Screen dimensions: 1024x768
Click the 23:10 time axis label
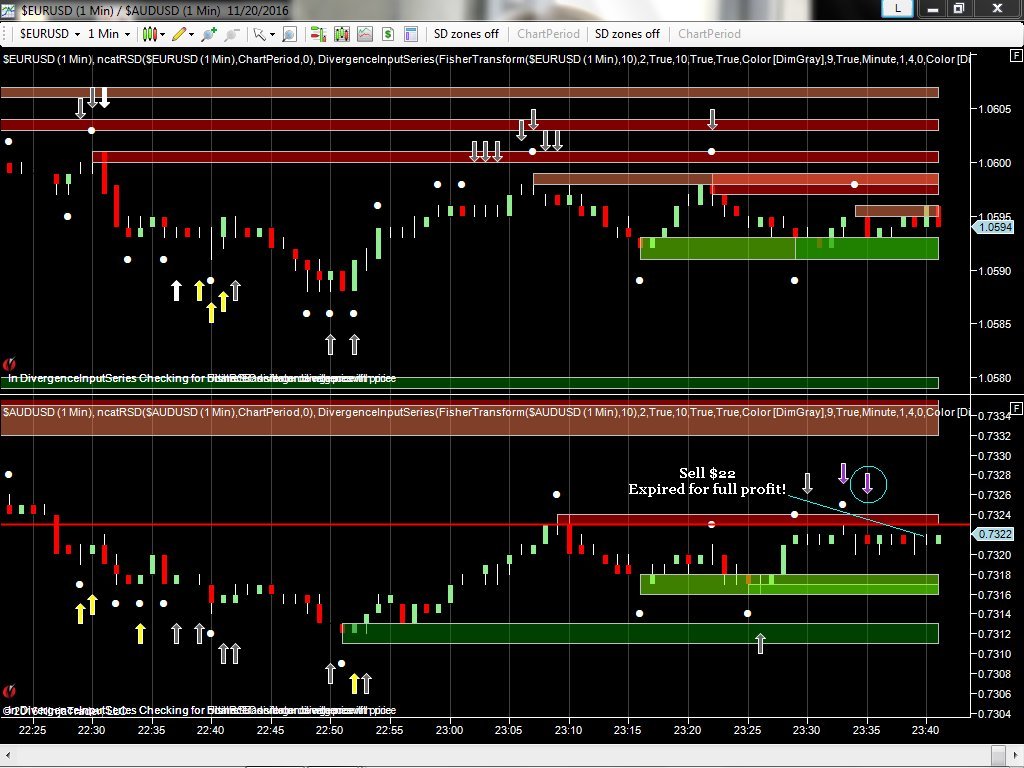click(568, 730)
